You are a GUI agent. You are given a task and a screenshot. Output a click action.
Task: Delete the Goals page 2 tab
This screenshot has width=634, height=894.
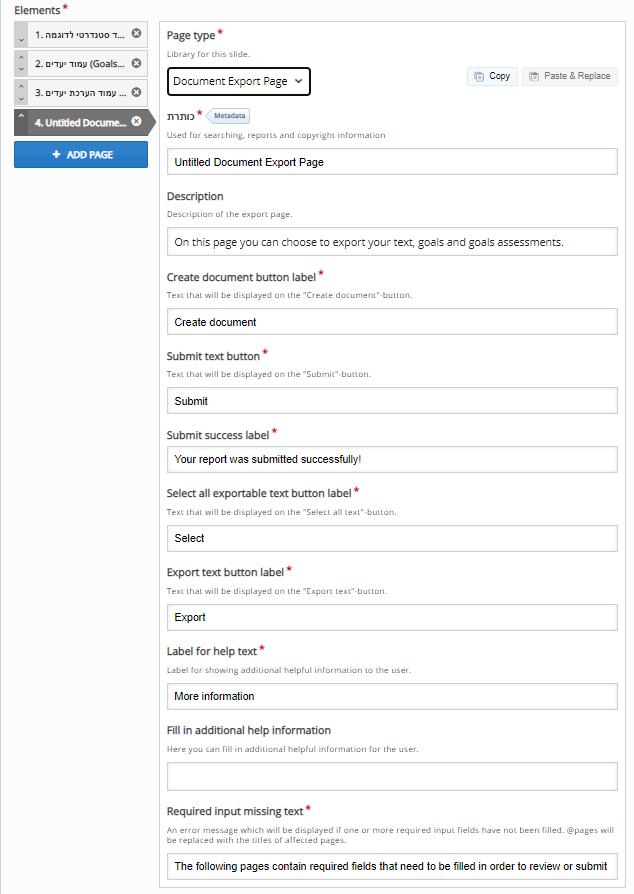pos(136,63)
